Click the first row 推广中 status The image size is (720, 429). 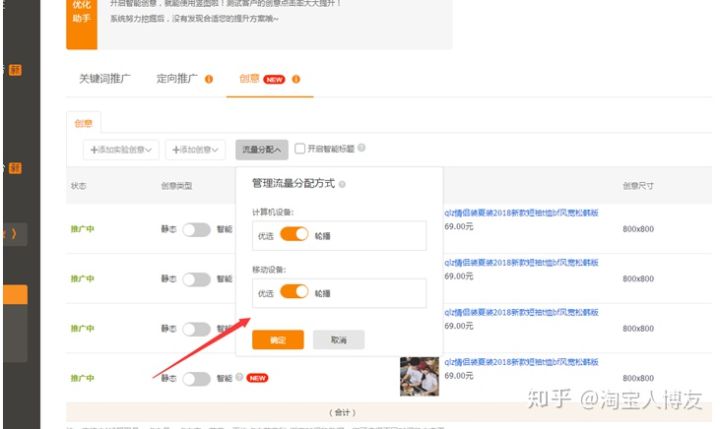click(x=82, y=229)
